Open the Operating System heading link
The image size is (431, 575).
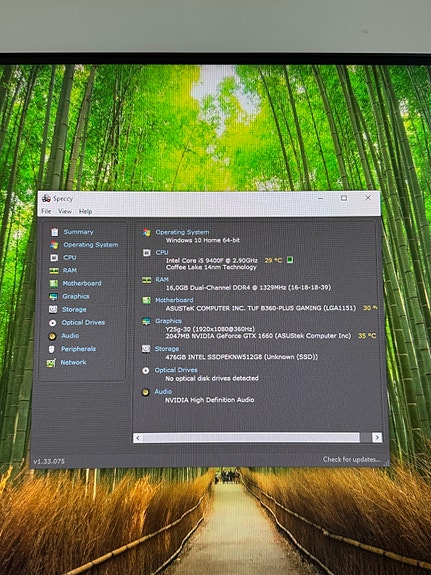coord(182,232)
